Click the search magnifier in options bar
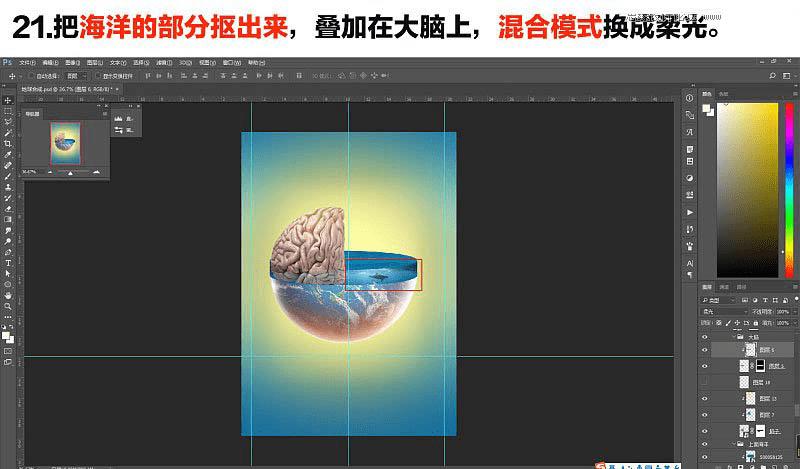Screen dimensions: 800x469 pos(772,76)
